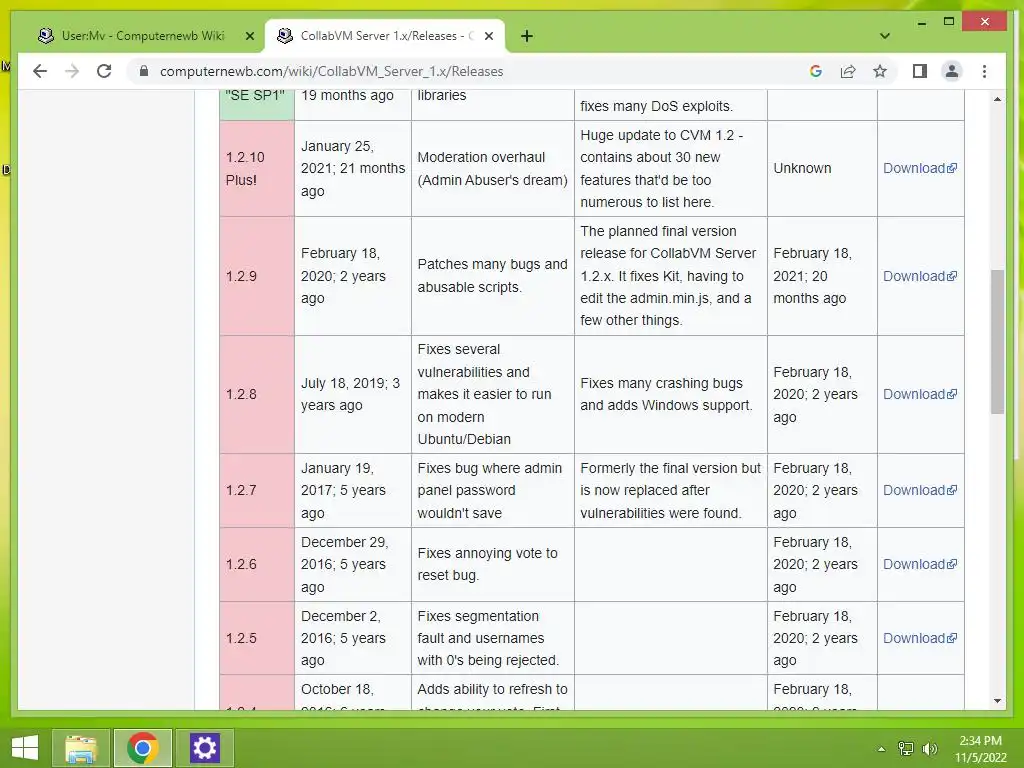Click "Fixes many crashing bugs" description cell

(671, 394)
